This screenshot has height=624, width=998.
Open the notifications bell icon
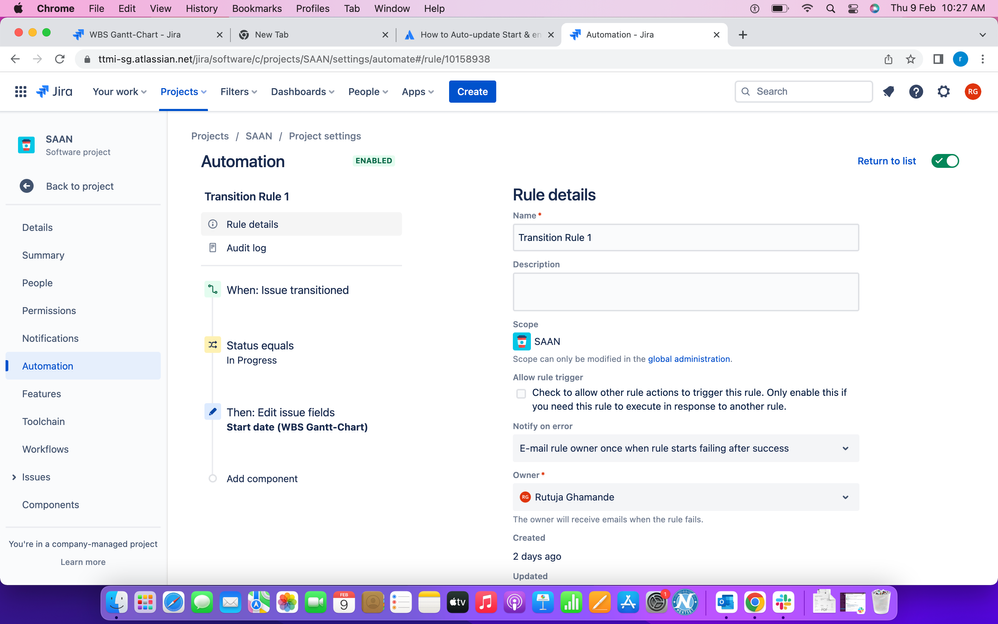pyautogui.click(x=889, y=92)
